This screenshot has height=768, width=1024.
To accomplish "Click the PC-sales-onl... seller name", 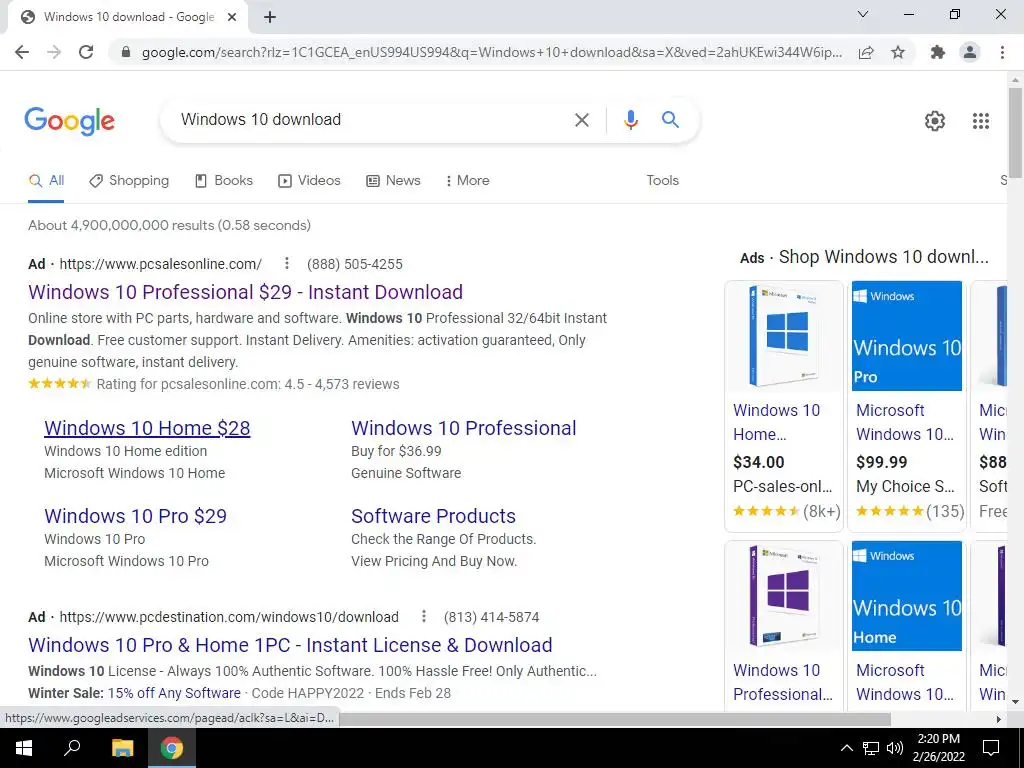I will coord(782,487).
